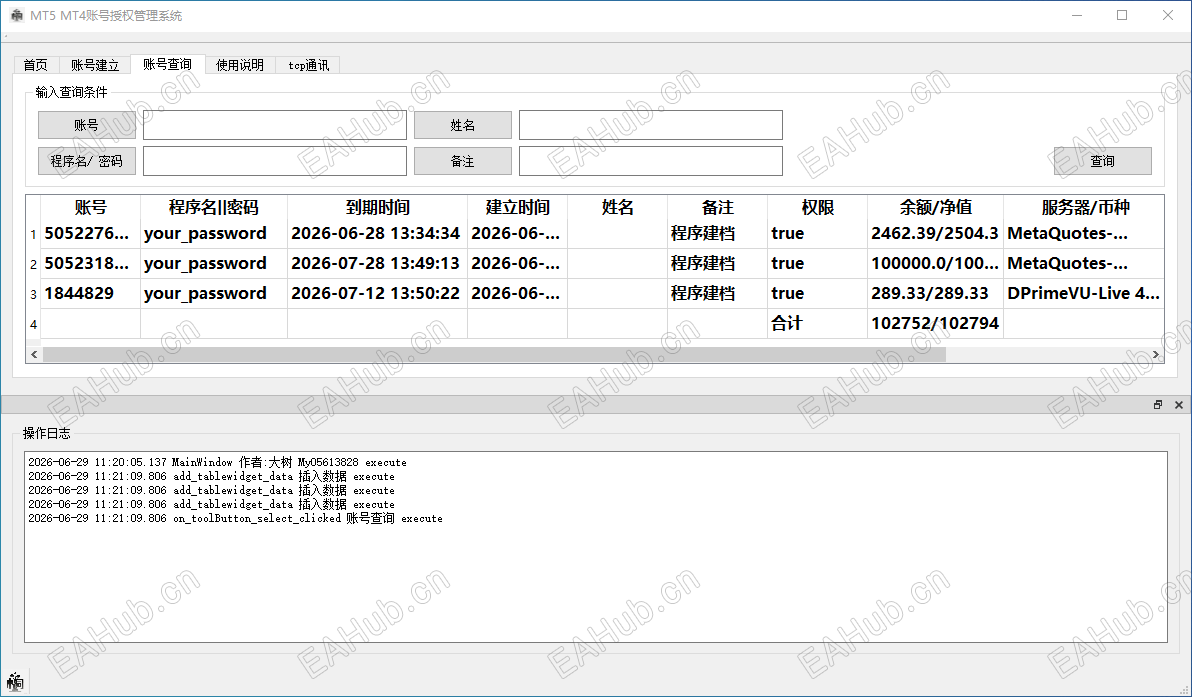
Task: Switch to the tcp通讯 tab
Action: [x=308, y=65]
